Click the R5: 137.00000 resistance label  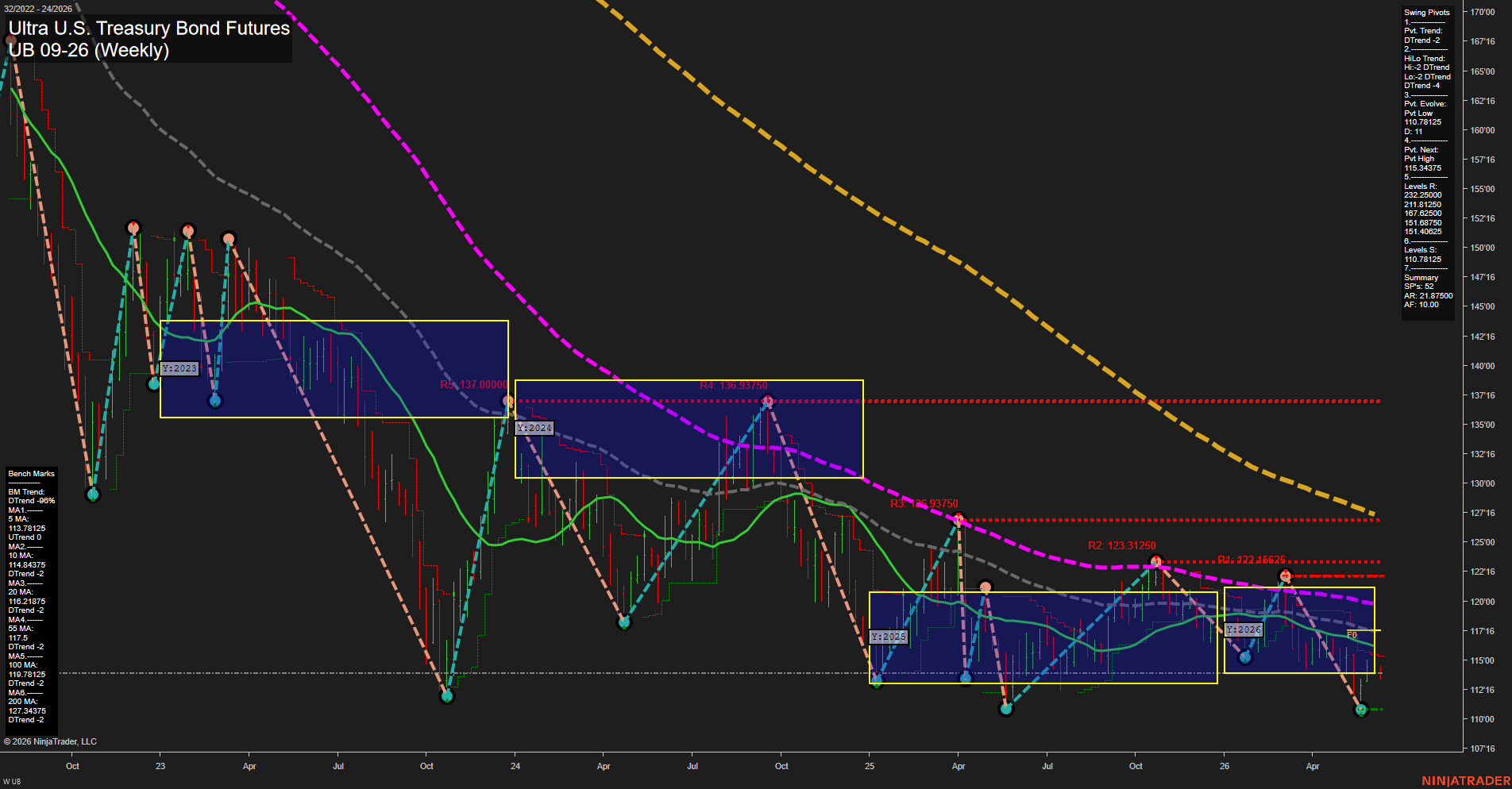(x=473, y=384)
